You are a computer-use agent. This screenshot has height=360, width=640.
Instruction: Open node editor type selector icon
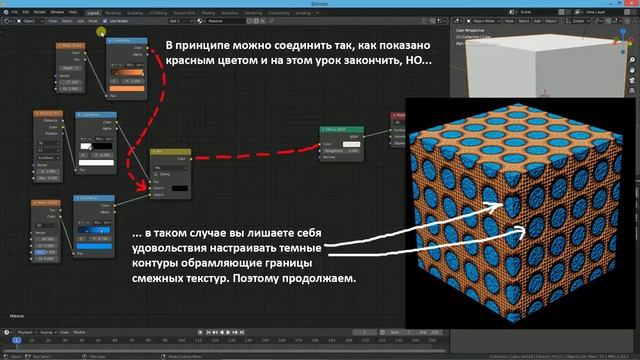pos(7,21)
